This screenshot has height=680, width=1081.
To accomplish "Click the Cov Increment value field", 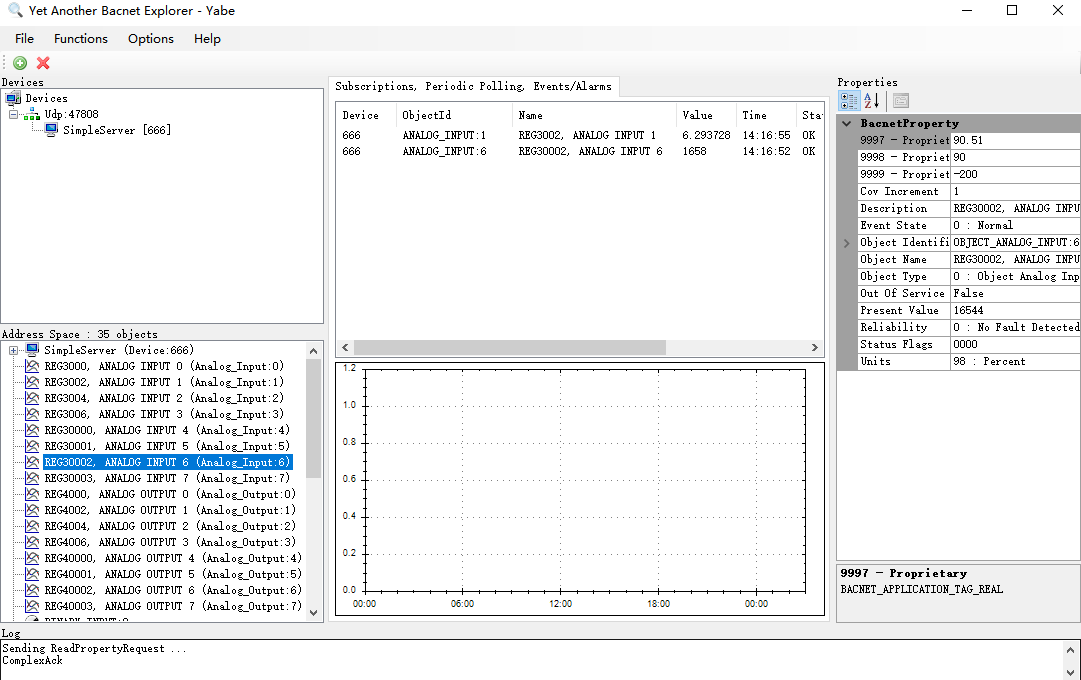I will click(x=1015, y=192).
